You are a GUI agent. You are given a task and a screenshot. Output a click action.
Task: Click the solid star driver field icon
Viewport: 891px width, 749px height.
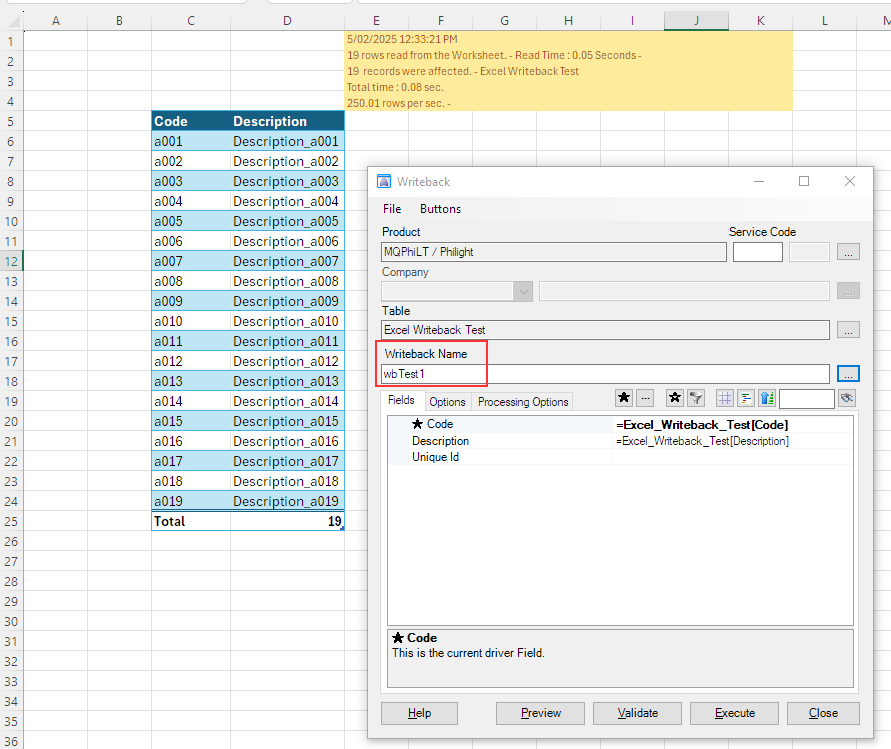tap(624, 398)
